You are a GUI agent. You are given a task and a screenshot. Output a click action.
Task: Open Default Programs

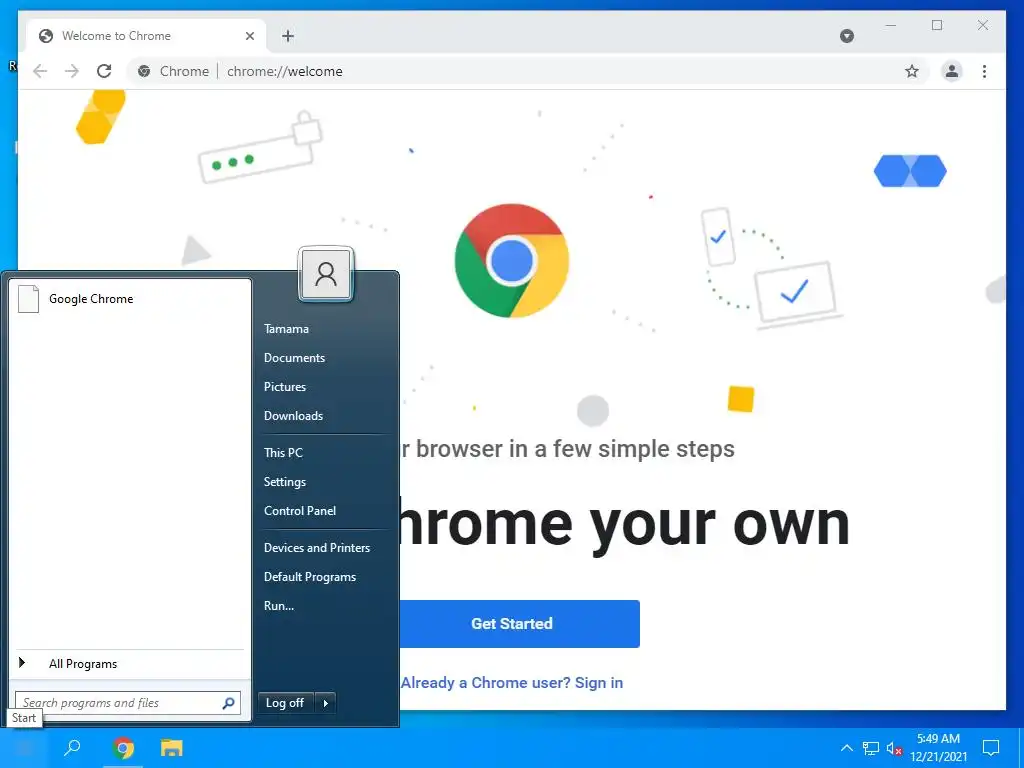pos(310,577)
